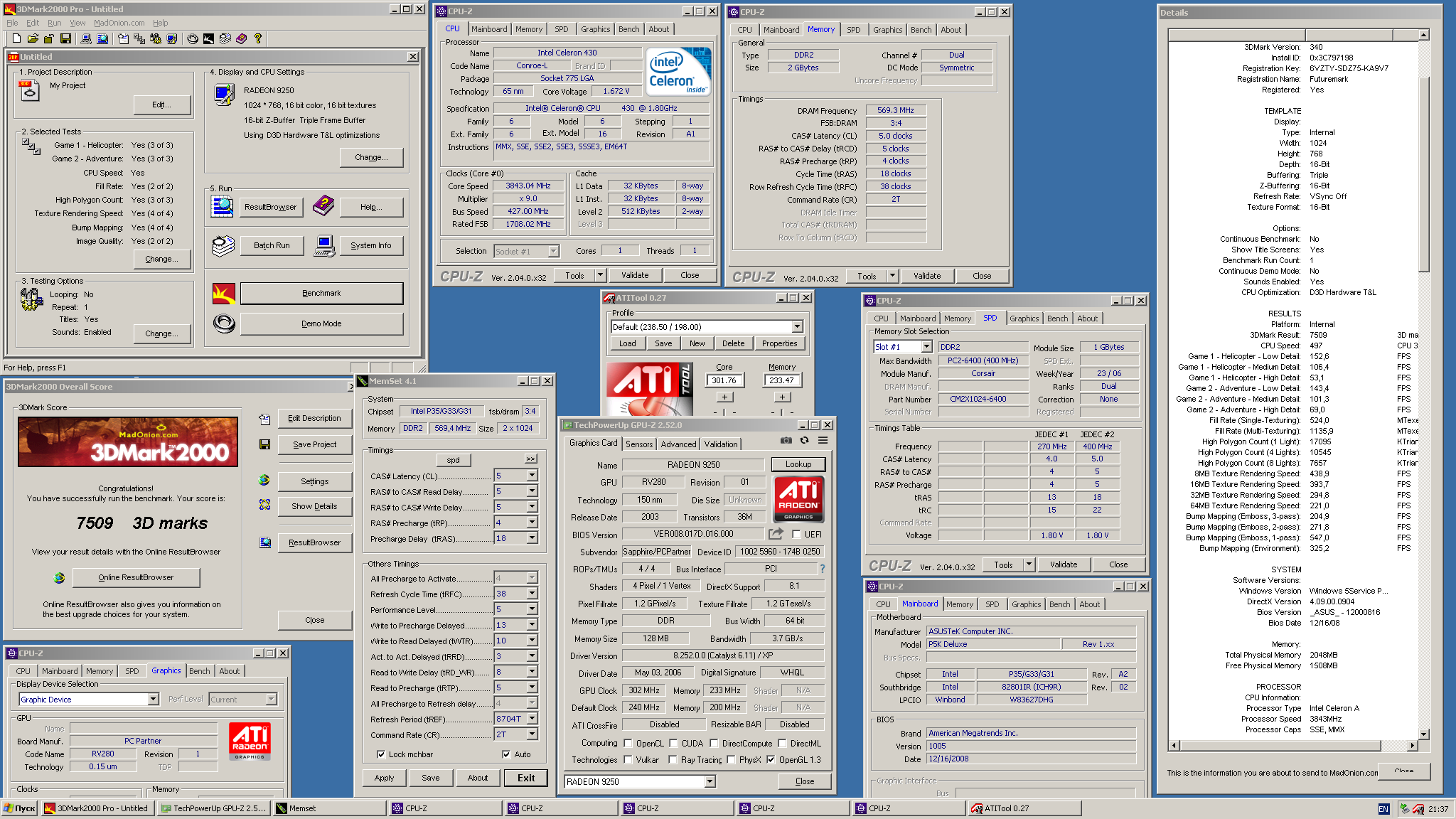
Task: Click Core clock value field 301.76
Action: click(724, 380)
